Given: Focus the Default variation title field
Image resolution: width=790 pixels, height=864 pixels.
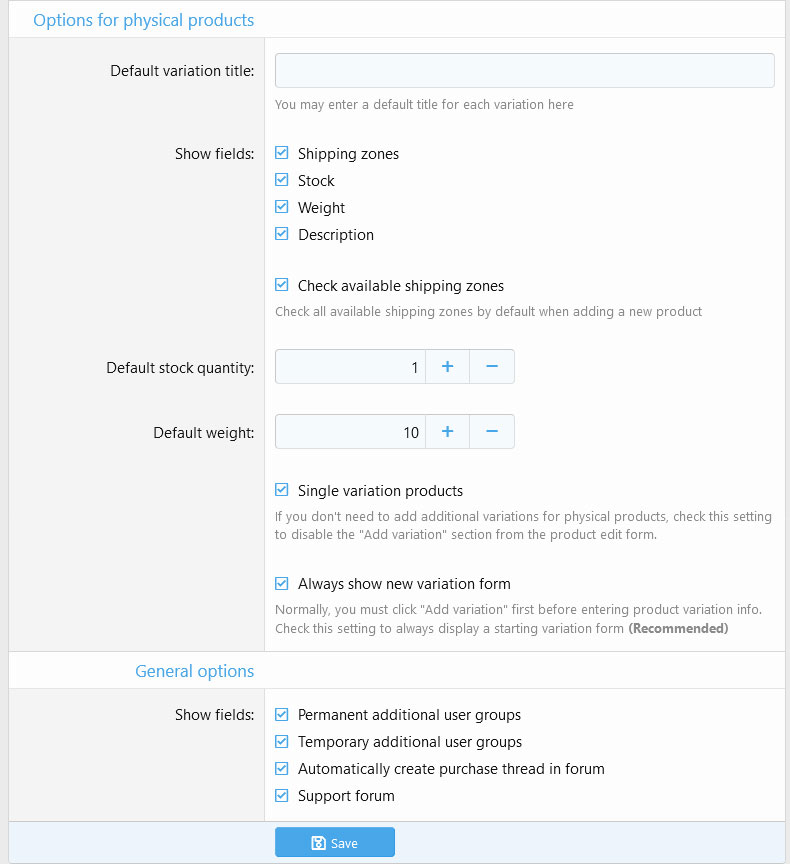Looking at the screenshot, I should click(x=524, y=71).
